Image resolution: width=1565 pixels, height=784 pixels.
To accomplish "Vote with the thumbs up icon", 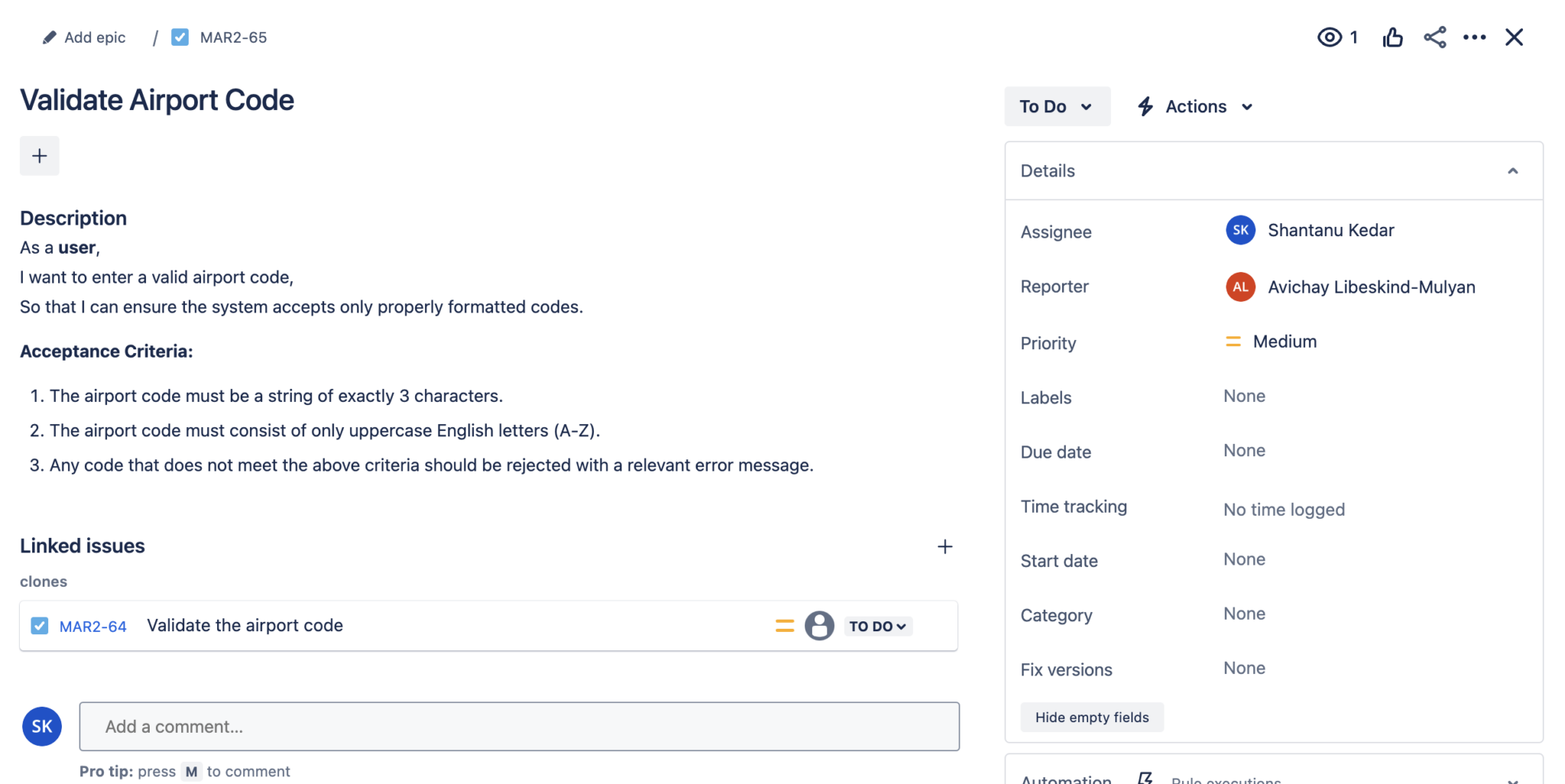I will 1392,37.
